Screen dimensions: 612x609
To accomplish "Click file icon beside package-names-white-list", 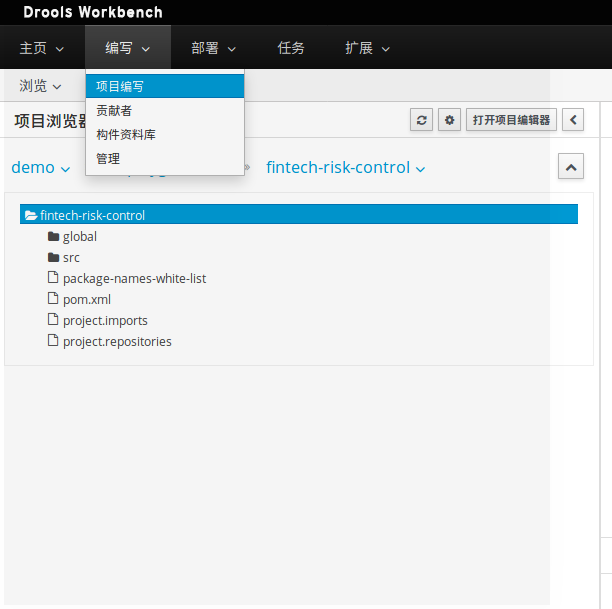I will [x=53, y=278].
